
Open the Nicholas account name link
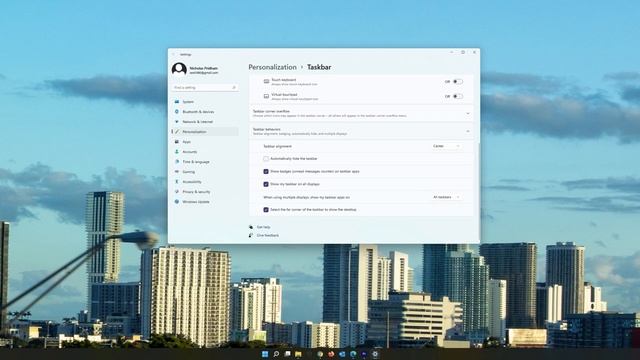pyautogui.click(x=204, y=68)
